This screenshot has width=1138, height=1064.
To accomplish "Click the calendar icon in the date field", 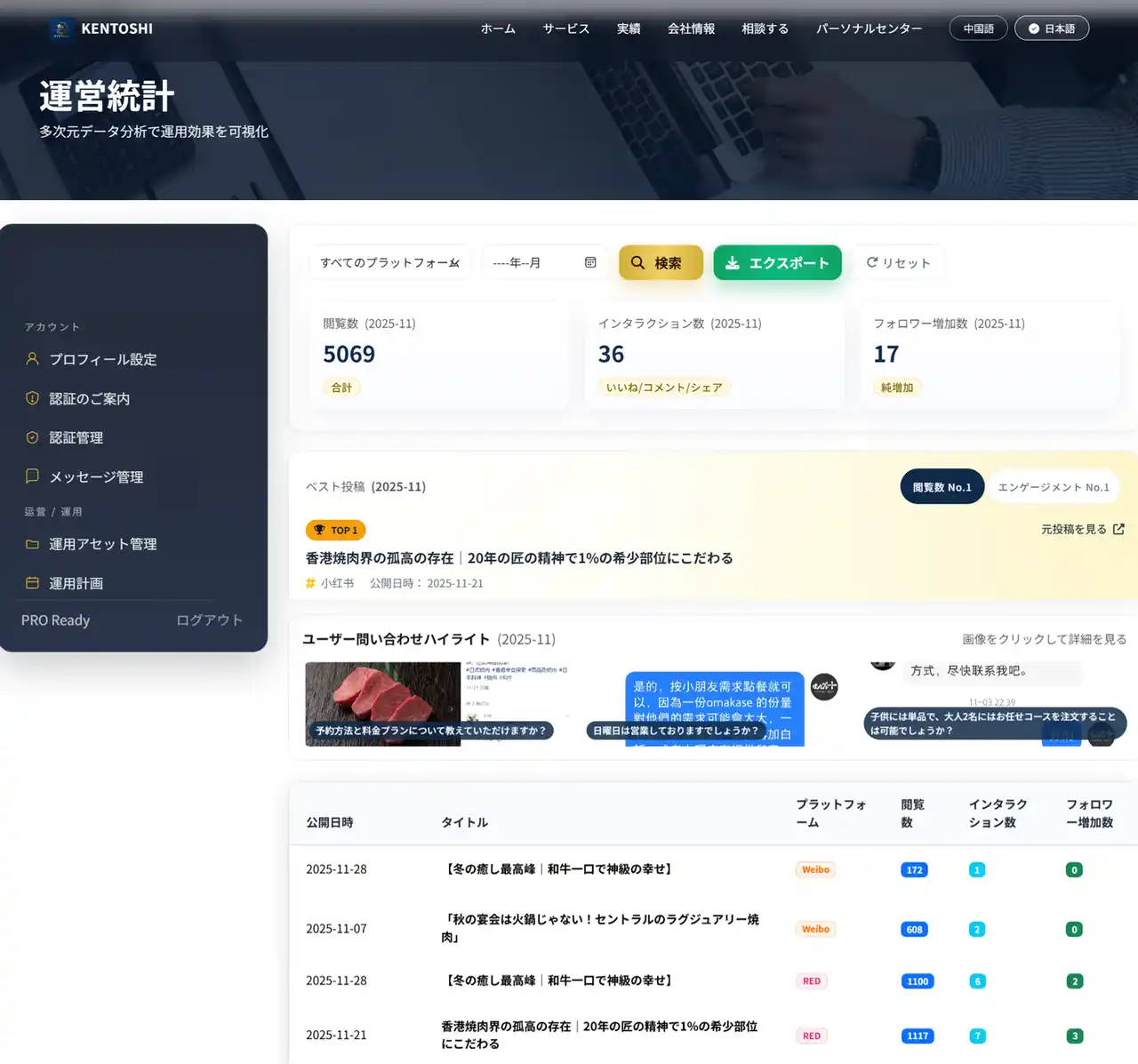I will (590, 262).
